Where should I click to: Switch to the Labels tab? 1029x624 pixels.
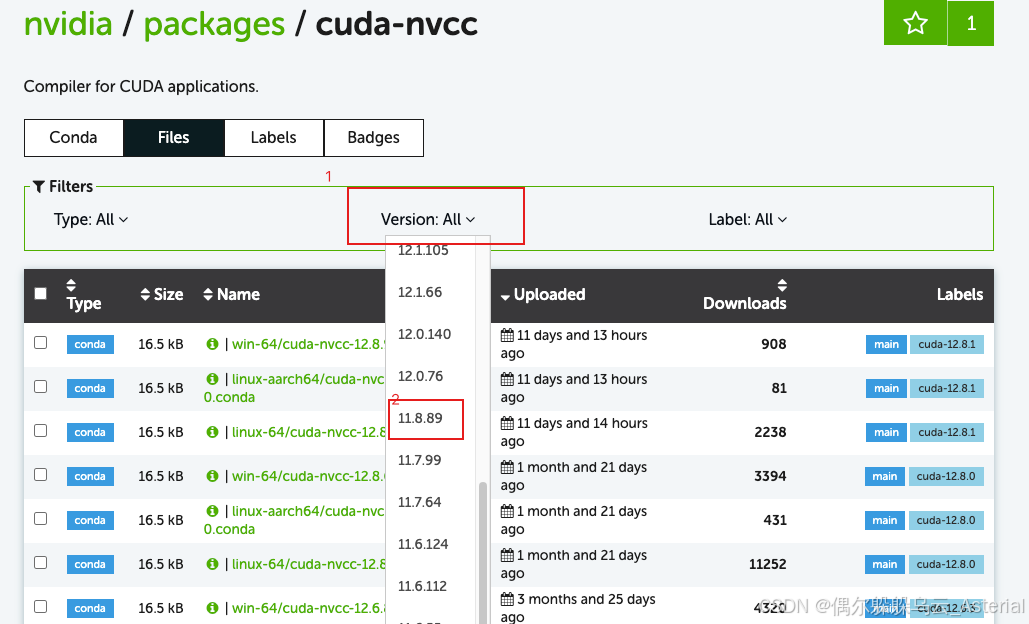[x=274, y=138]
